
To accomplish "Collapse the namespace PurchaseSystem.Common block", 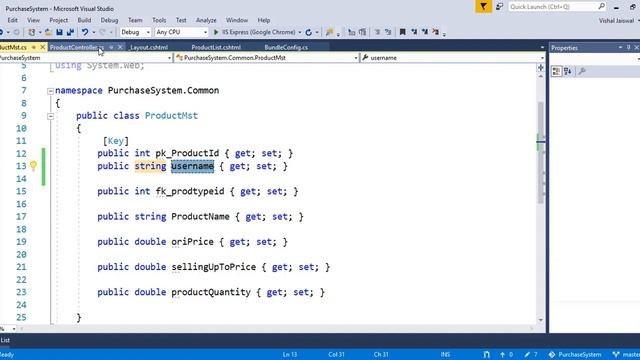I will click(x=50, y=91).
